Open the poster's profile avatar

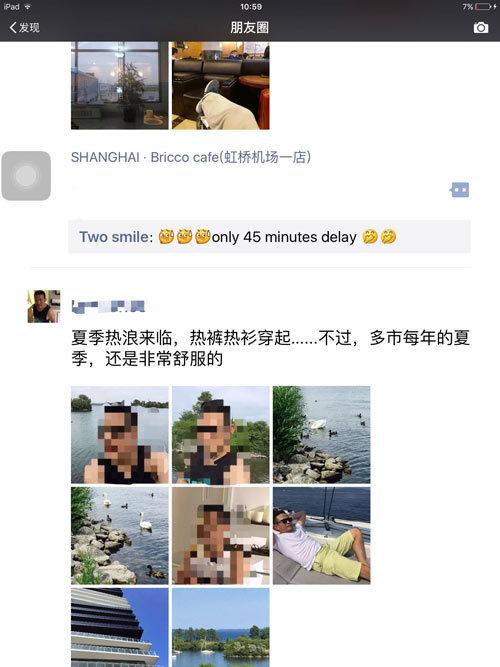44,306
